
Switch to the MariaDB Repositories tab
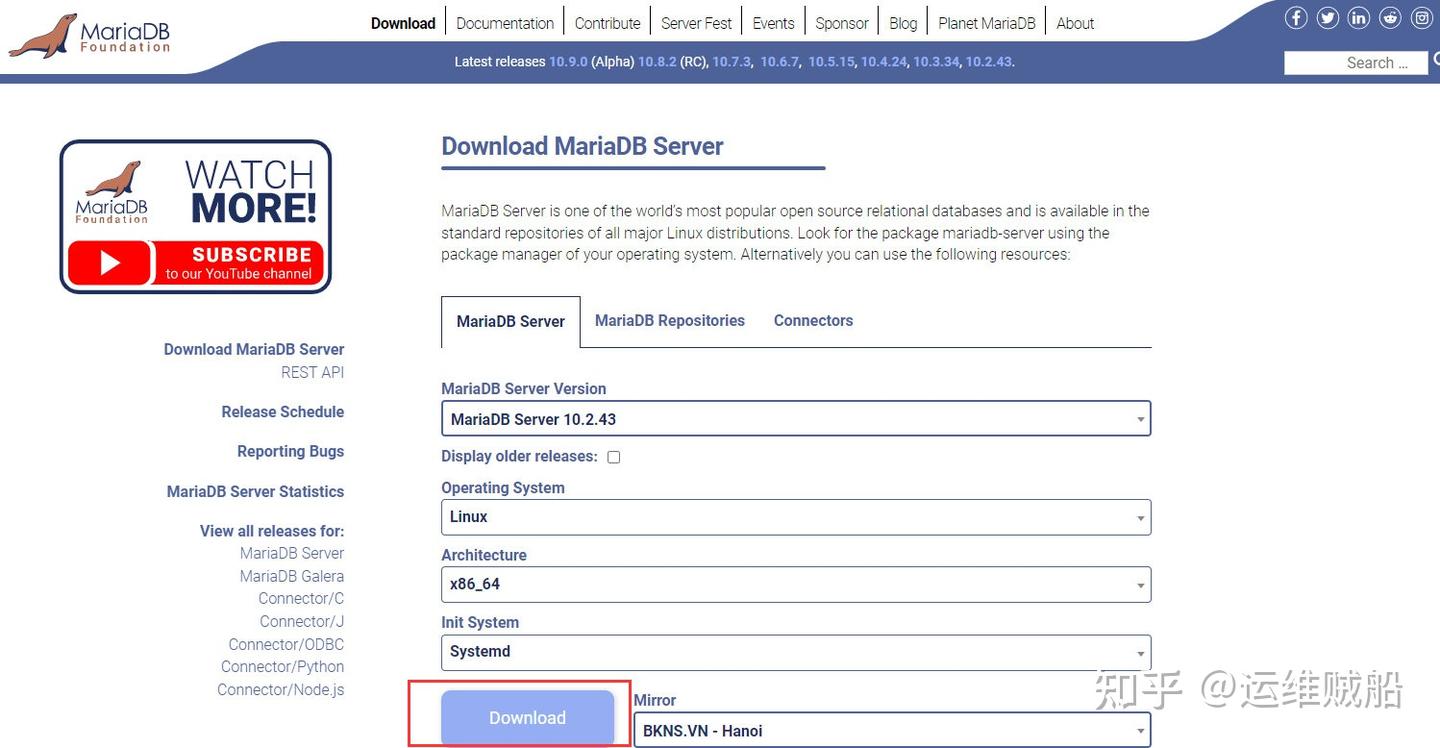(669, 320)
